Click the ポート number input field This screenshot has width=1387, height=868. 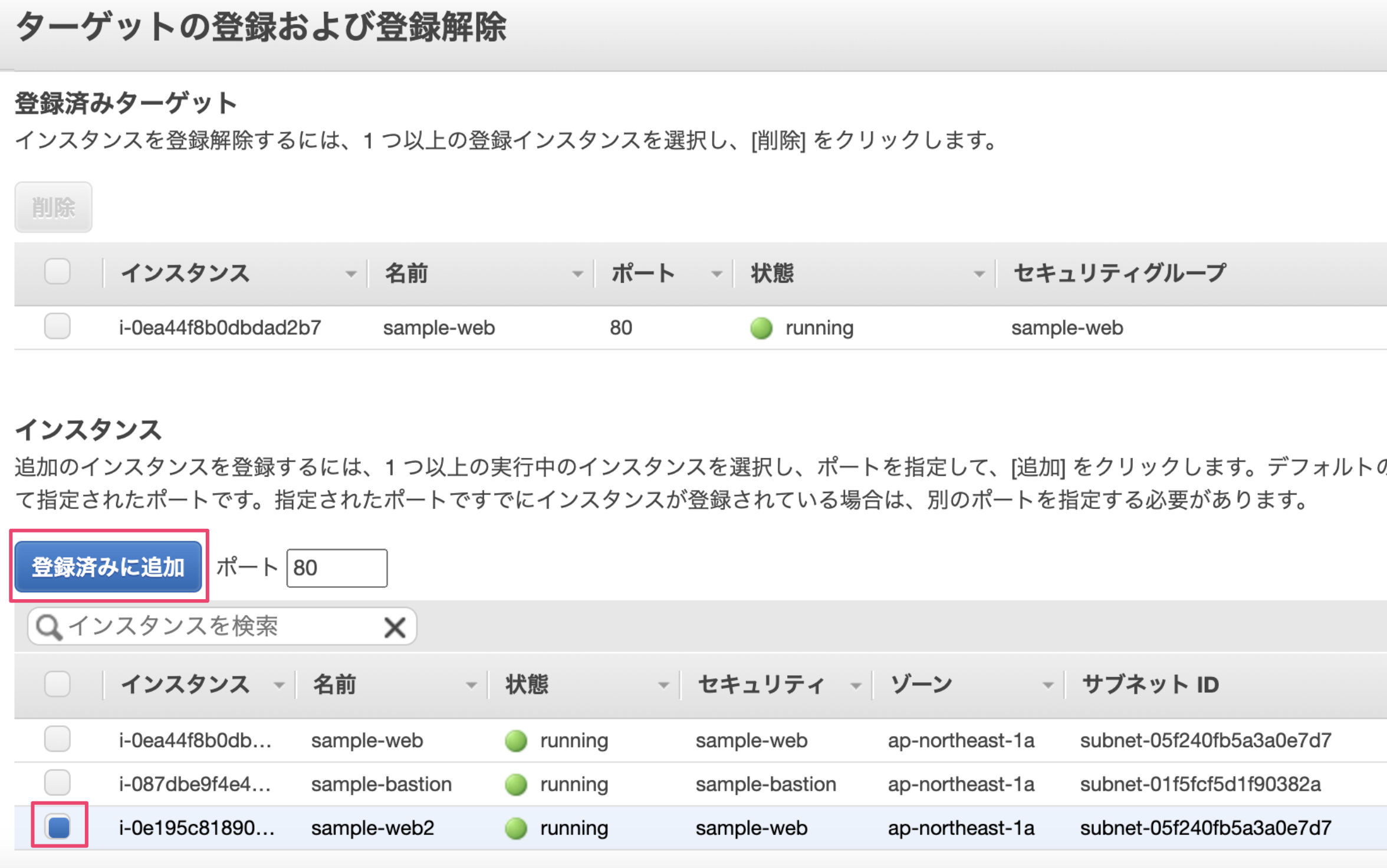(336, 568)
